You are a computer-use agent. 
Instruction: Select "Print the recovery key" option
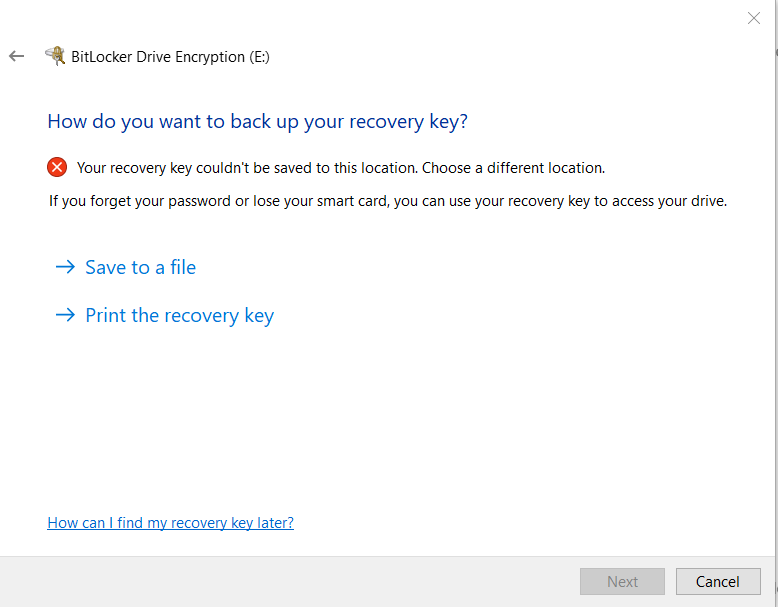pos(179,315)
